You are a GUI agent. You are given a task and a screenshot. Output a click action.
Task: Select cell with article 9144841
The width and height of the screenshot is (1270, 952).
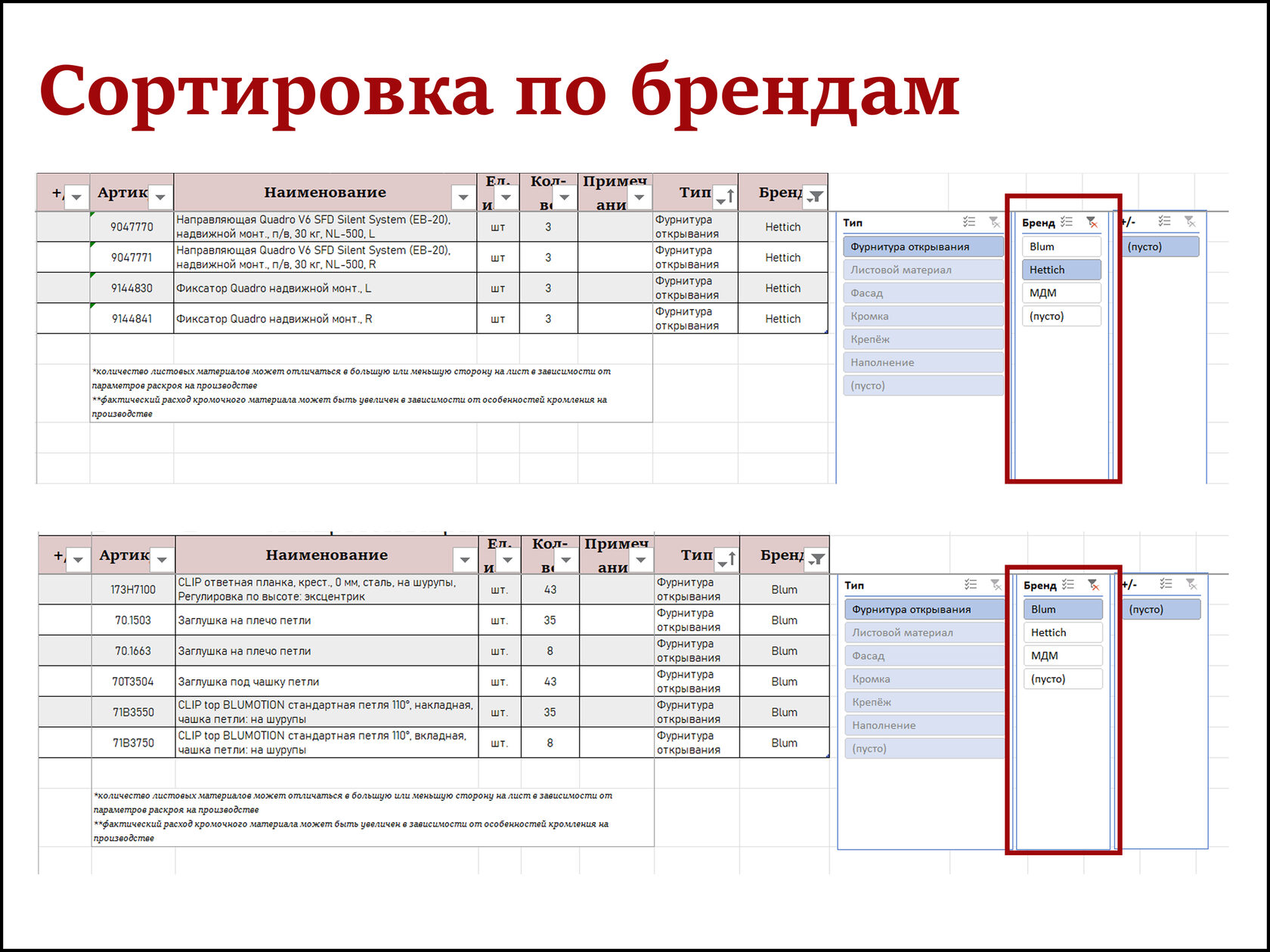pos(132,319)
